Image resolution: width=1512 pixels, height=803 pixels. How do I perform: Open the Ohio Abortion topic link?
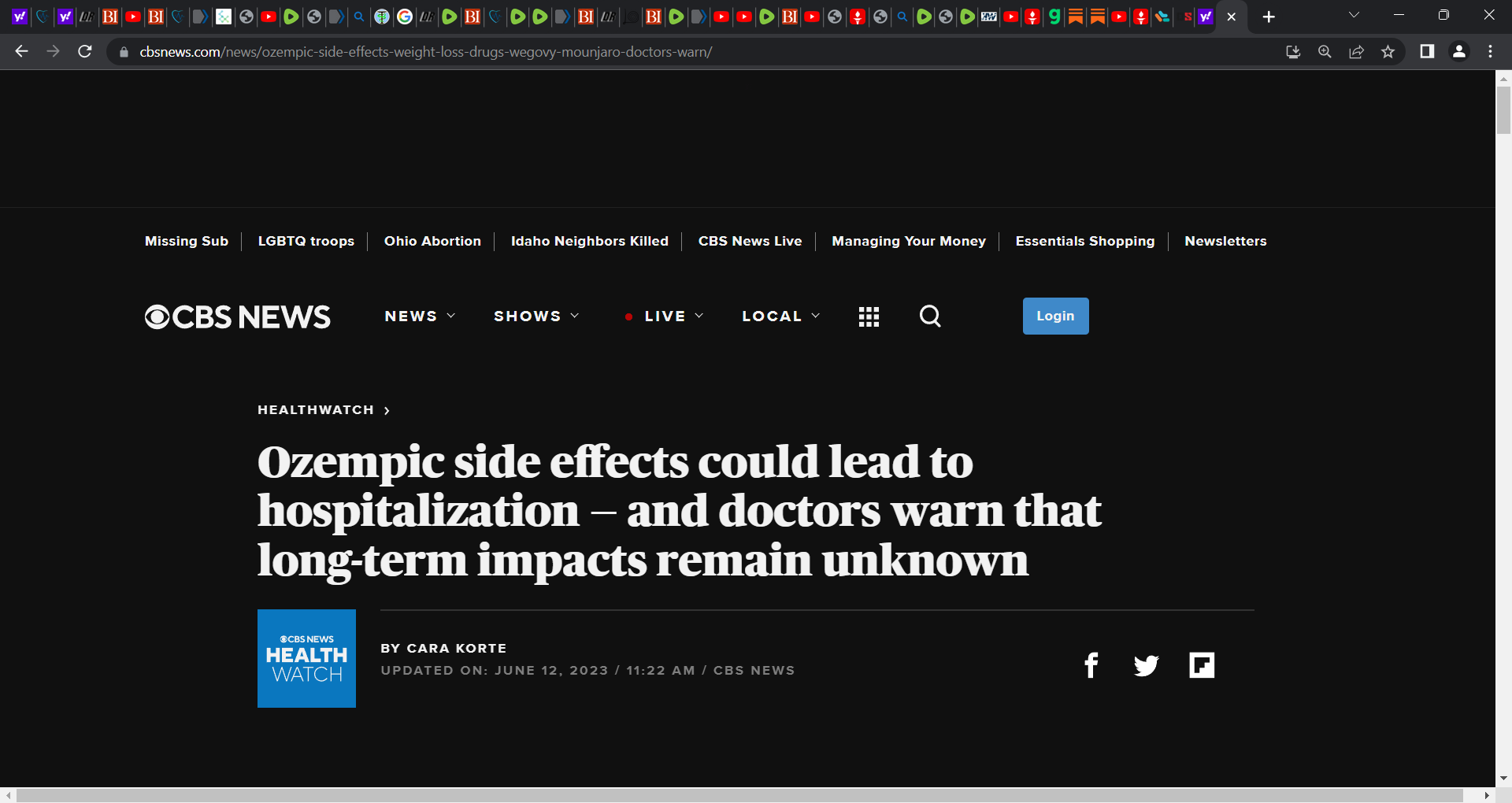432,241
